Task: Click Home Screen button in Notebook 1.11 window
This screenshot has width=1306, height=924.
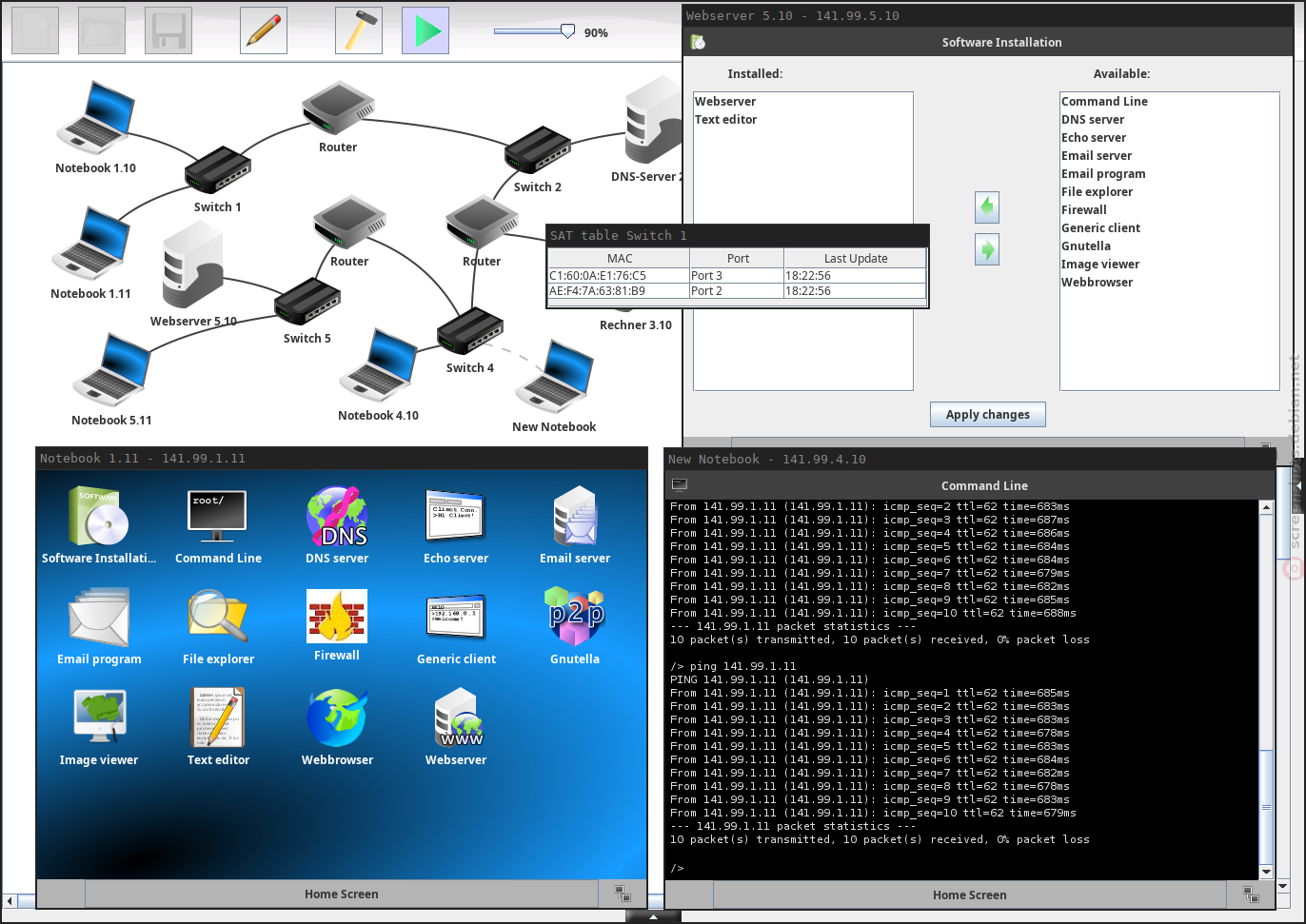Action: [342, 894]
